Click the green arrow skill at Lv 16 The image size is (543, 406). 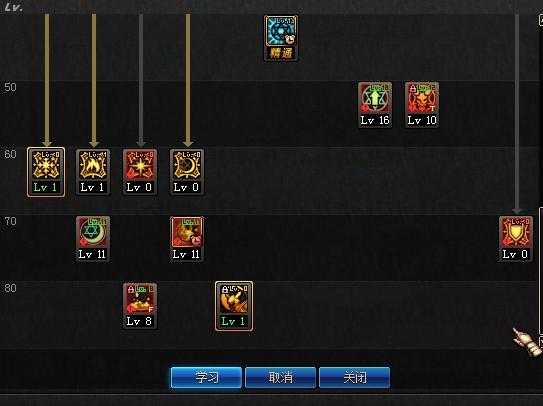point(375,105)
